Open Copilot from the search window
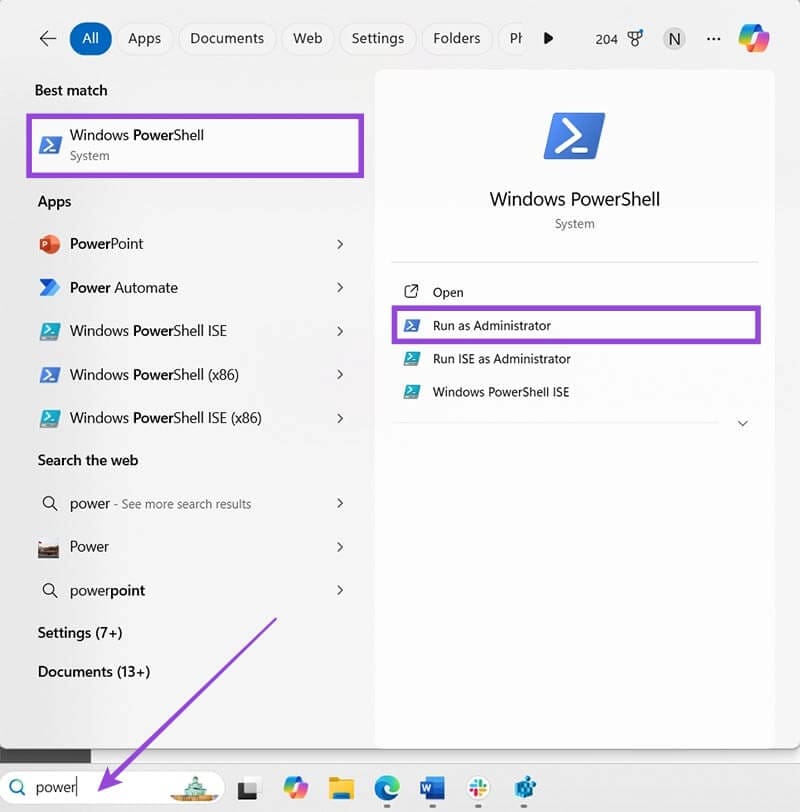Viewport: 800px width, 812px height. 755,38
